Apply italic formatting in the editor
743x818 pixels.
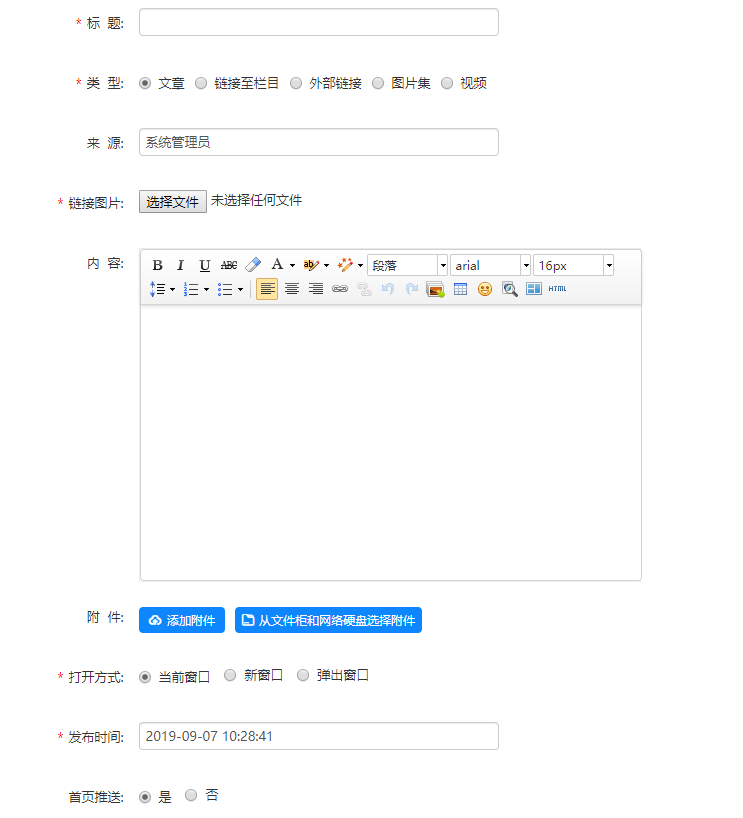(181, 265)
